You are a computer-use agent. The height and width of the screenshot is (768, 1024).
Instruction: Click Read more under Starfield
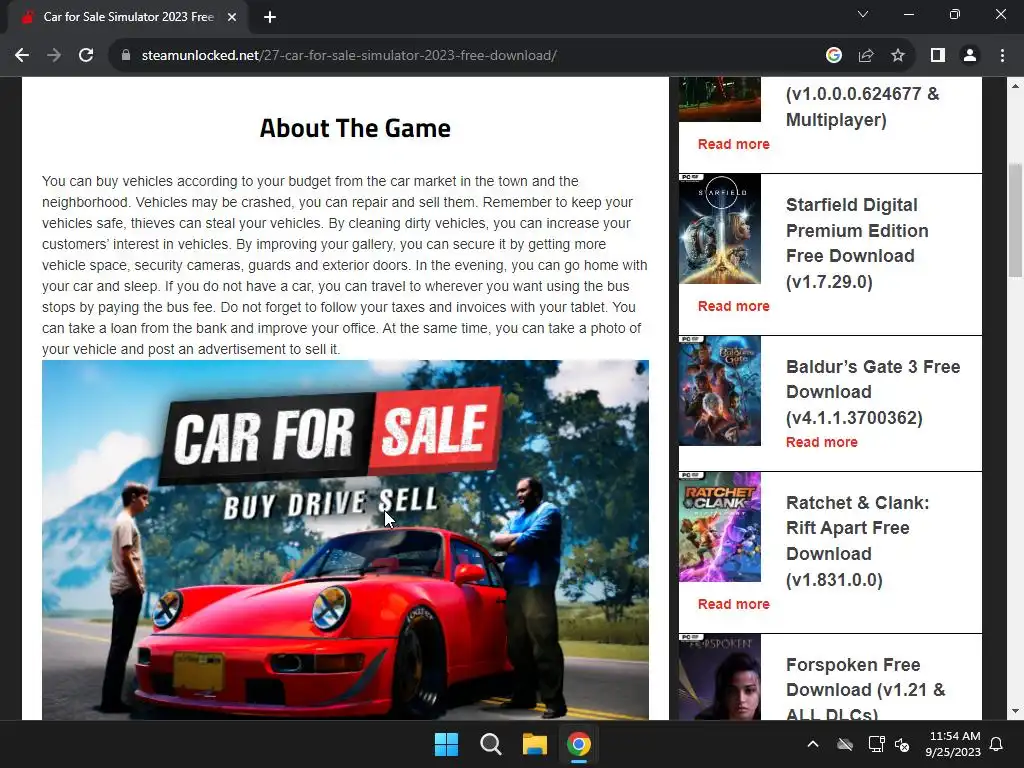tap(733, 306)
